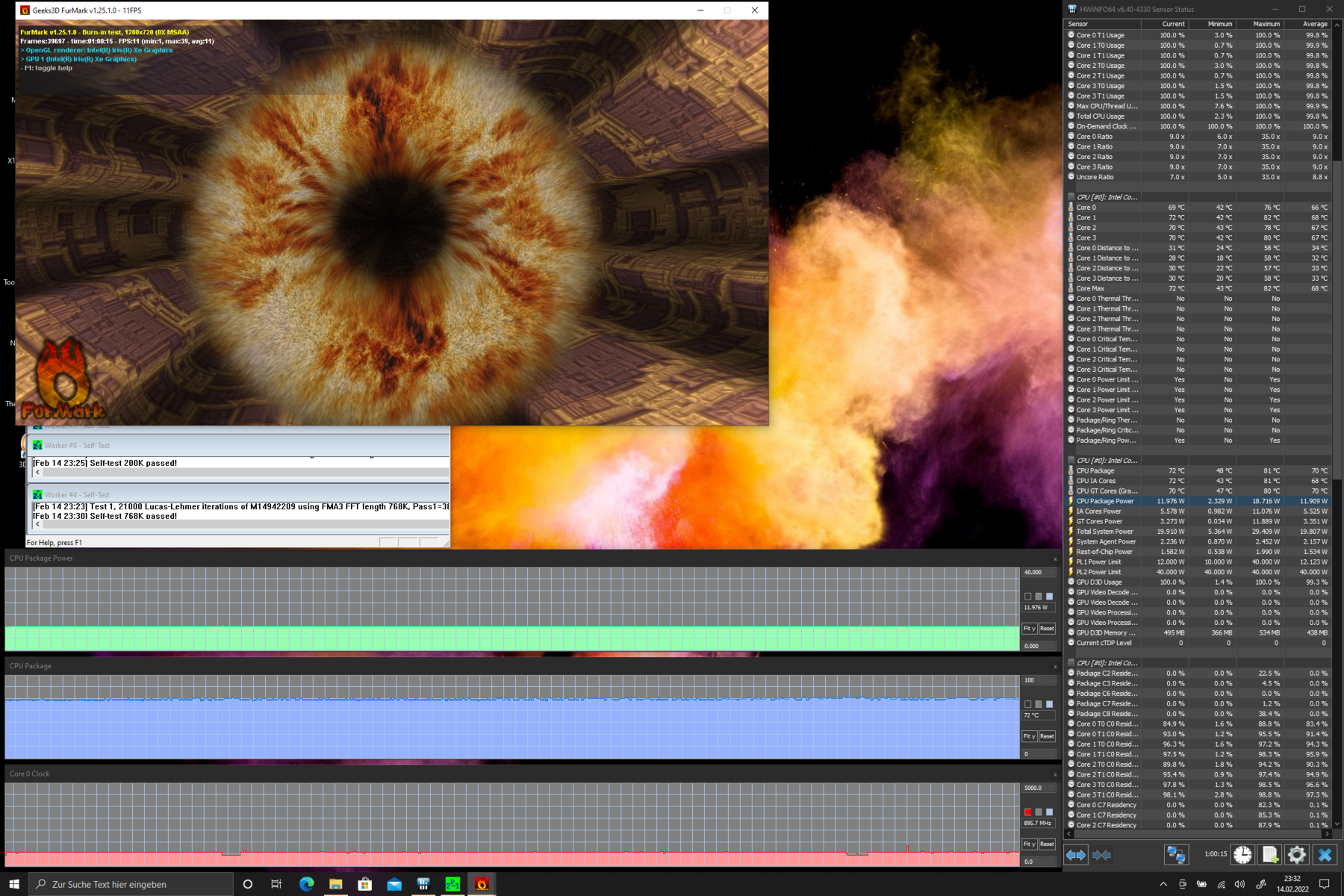The width and height of the screenshot is (1344, 896).
Task: Click Reset in Core 0 Clock graph
Action: point(1047,844)
